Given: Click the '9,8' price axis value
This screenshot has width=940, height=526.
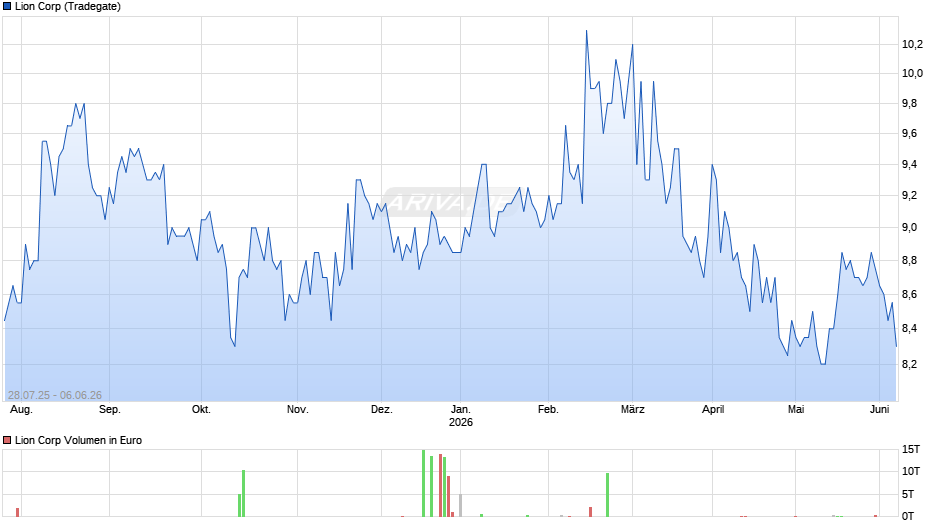Looking at the screenshot, I should pyautogui.click(x=909, y=104).
